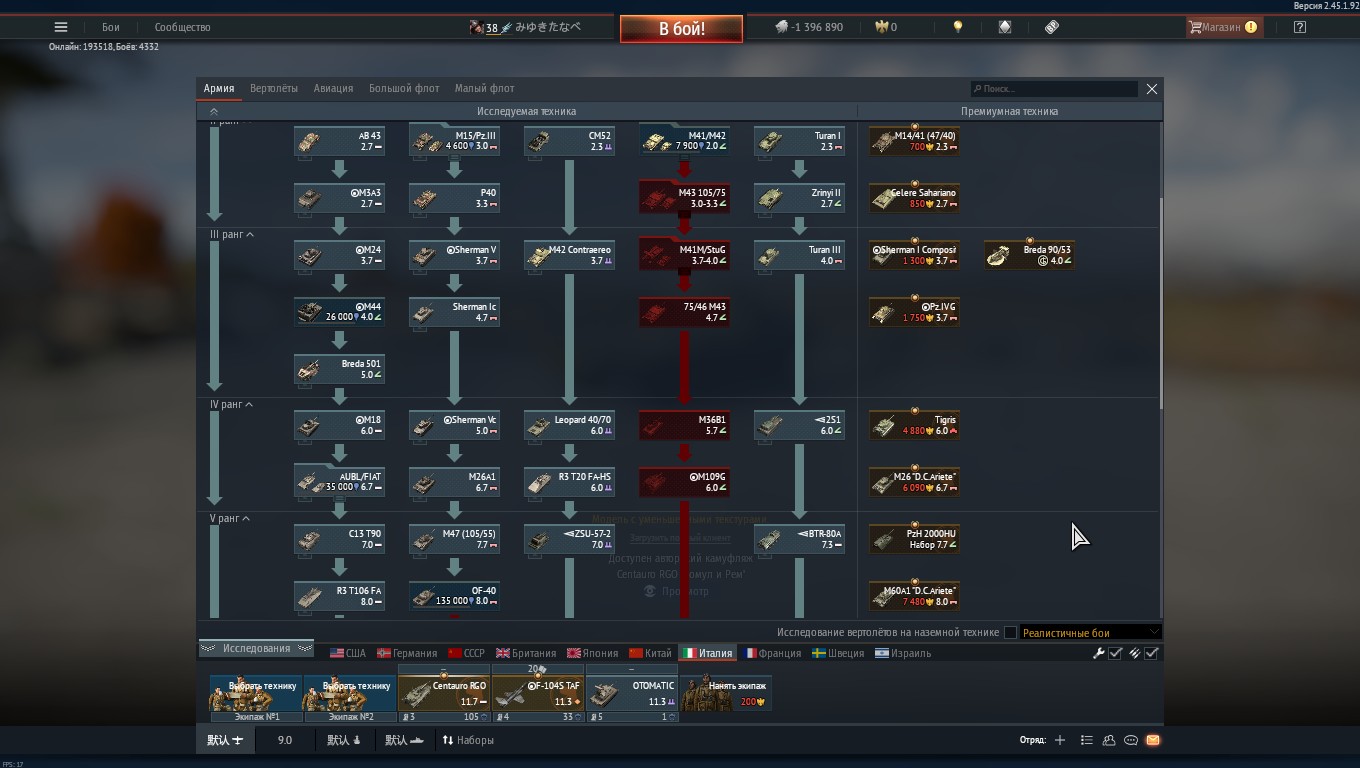Open the contacts people icon
1360x768 pixels.
coord(1108,740)
